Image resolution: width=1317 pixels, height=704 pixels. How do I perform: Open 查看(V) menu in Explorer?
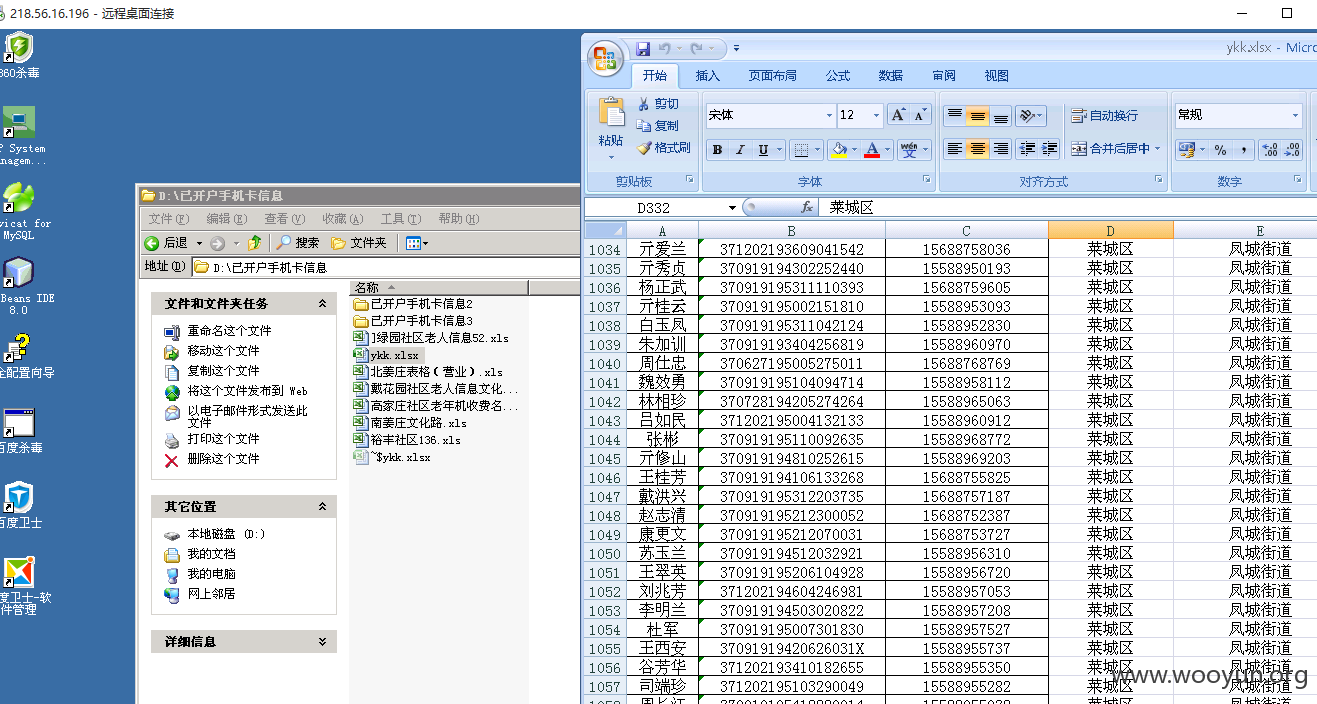pyautogui.click(x=284, y=219)
